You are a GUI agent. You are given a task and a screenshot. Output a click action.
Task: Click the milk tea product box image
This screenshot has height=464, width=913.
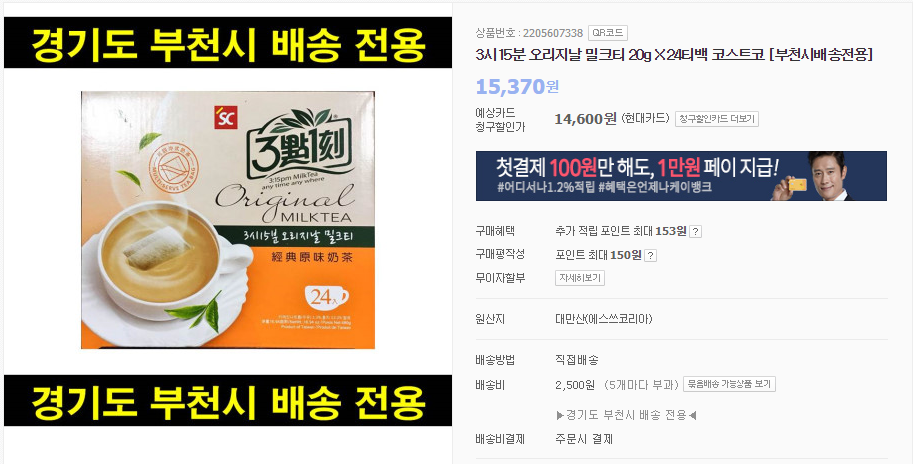228,220
